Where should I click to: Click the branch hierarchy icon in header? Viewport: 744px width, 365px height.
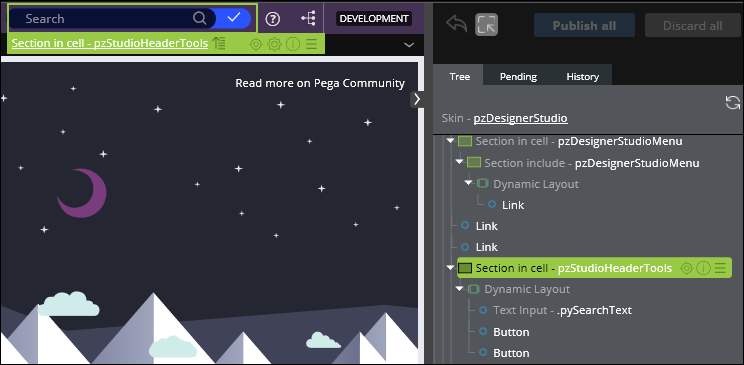308,19
